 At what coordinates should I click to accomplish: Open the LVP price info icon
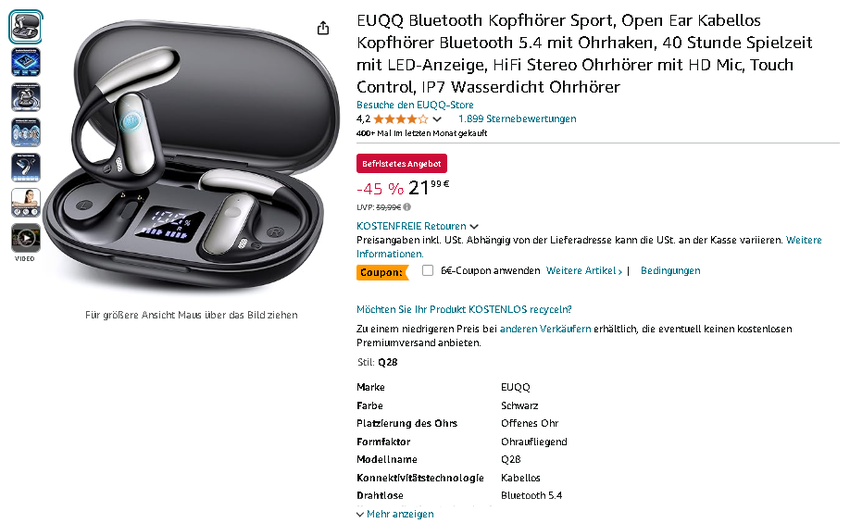click(407, 207)
